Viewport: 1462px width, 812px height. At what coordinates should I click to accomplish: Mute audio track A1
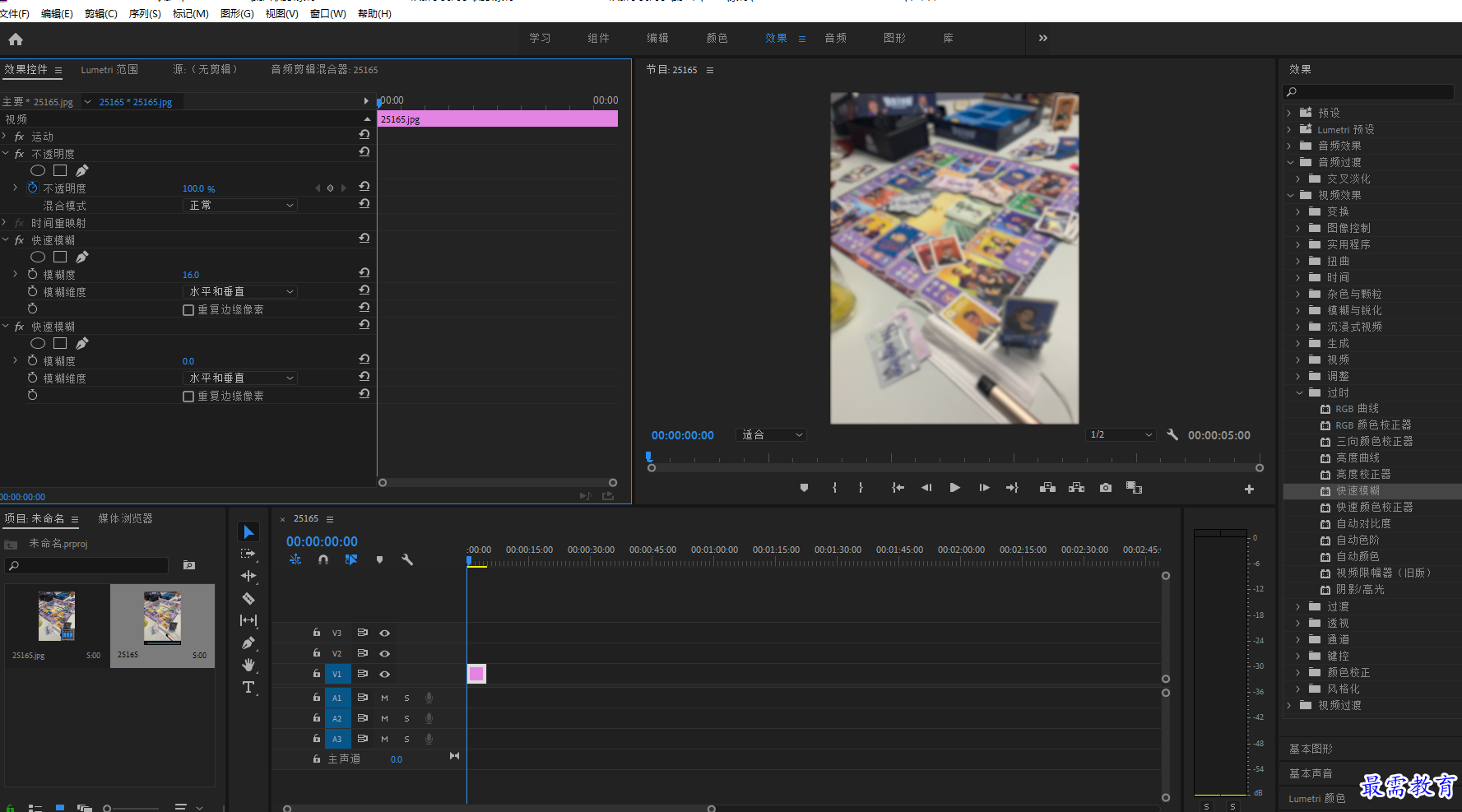coord(384,698)
